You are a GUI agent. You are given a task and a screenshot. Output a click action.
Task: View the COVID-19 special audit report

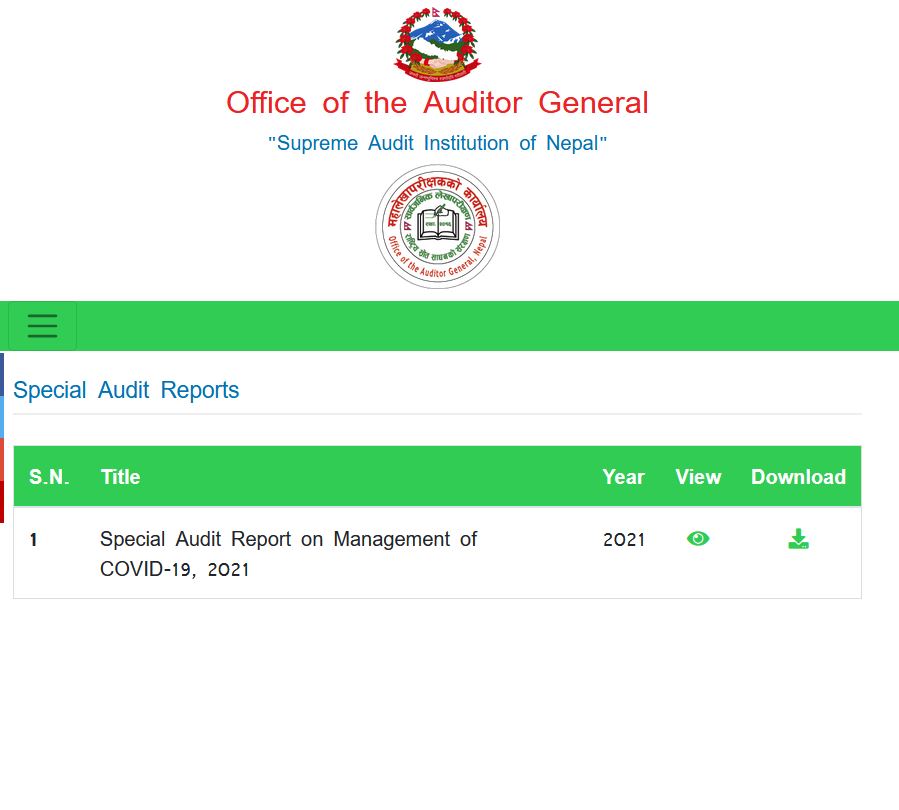point(698,539)
